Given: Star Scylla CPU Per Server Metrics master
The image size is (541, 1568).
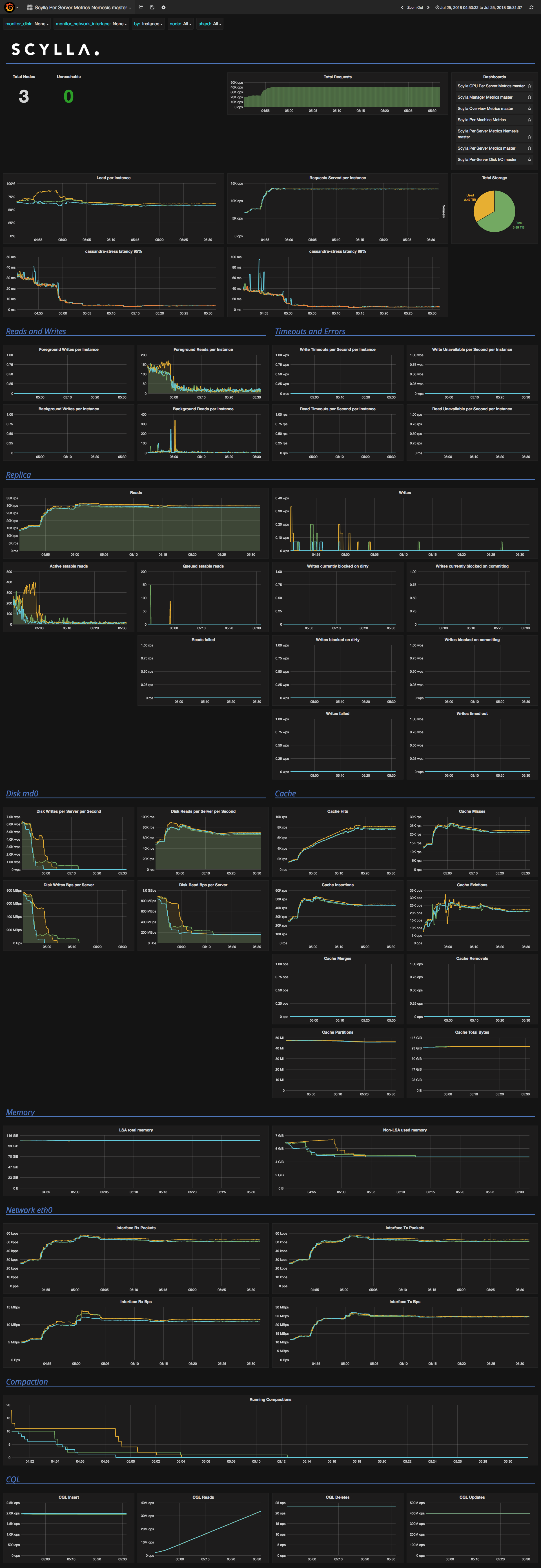Looking at the screenshot, I should tap(529, 86).
